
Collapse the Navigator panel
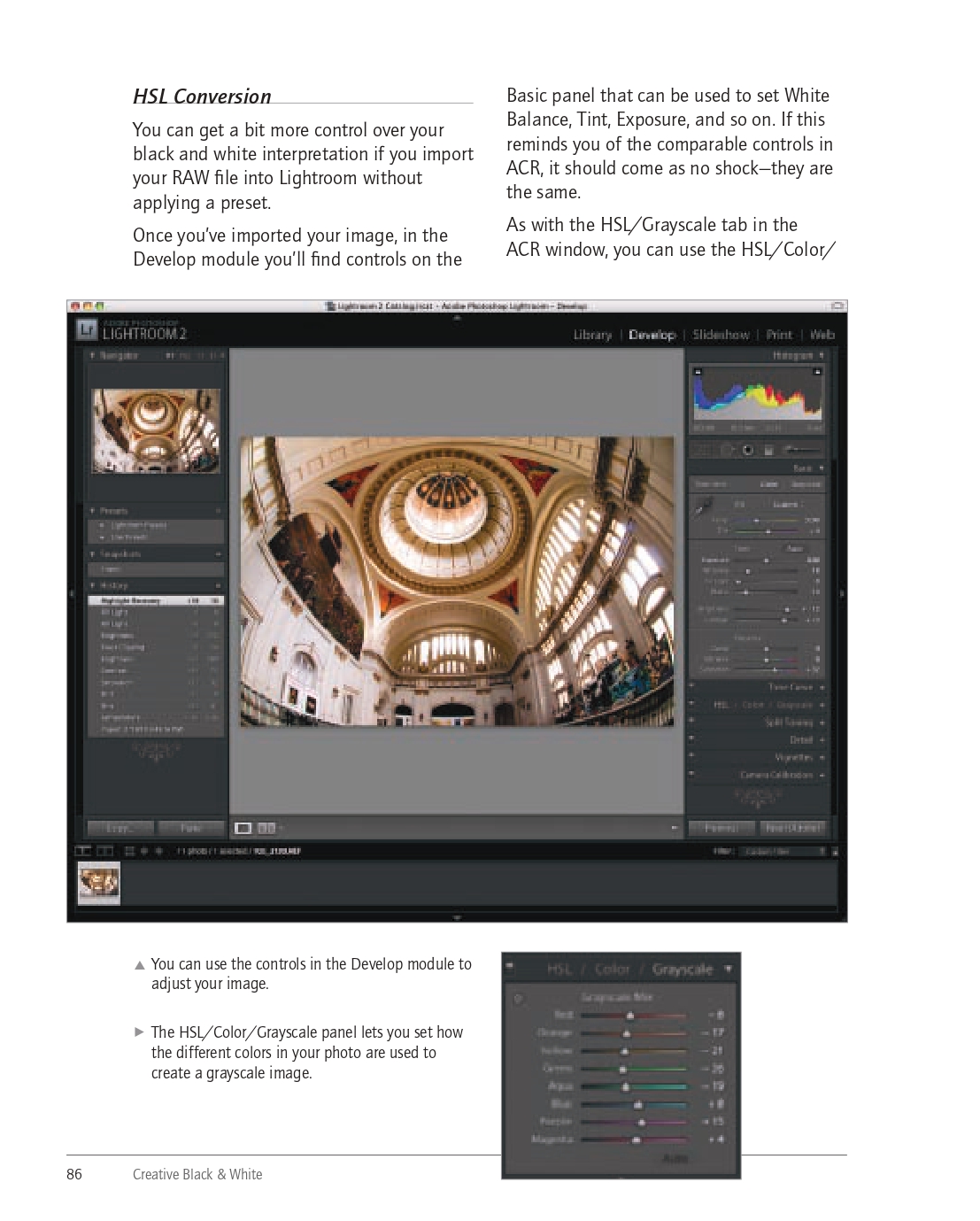(92, 355)
